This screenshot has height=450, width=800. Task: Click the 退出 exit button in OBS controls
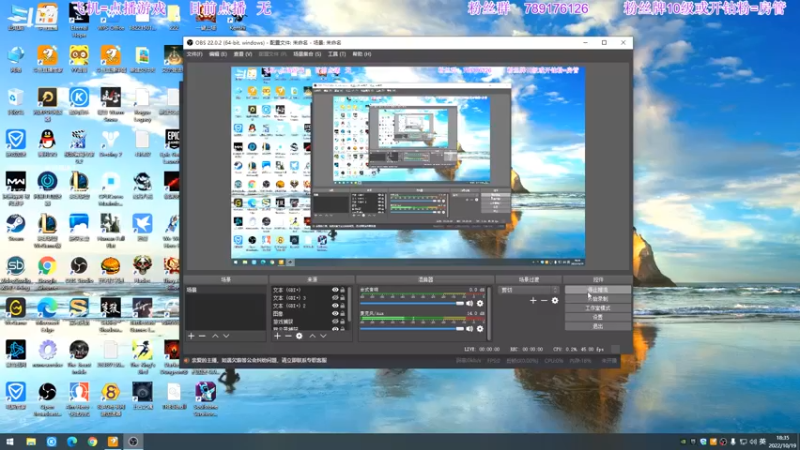click(x=597, y=327)
